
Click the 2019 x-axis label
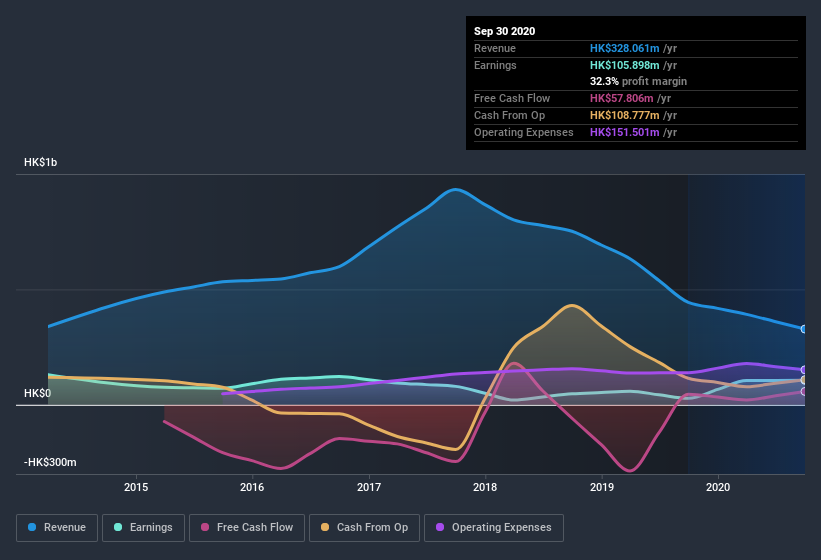pyautogui.click(x=602, y=487)
